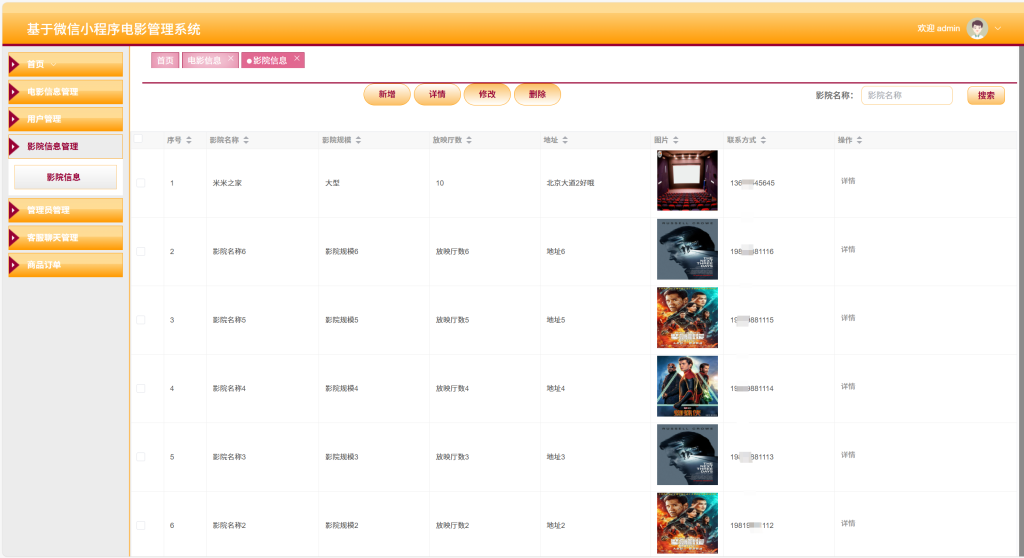
Task: Click the 地址4 cell
Action: click(556, 388)
